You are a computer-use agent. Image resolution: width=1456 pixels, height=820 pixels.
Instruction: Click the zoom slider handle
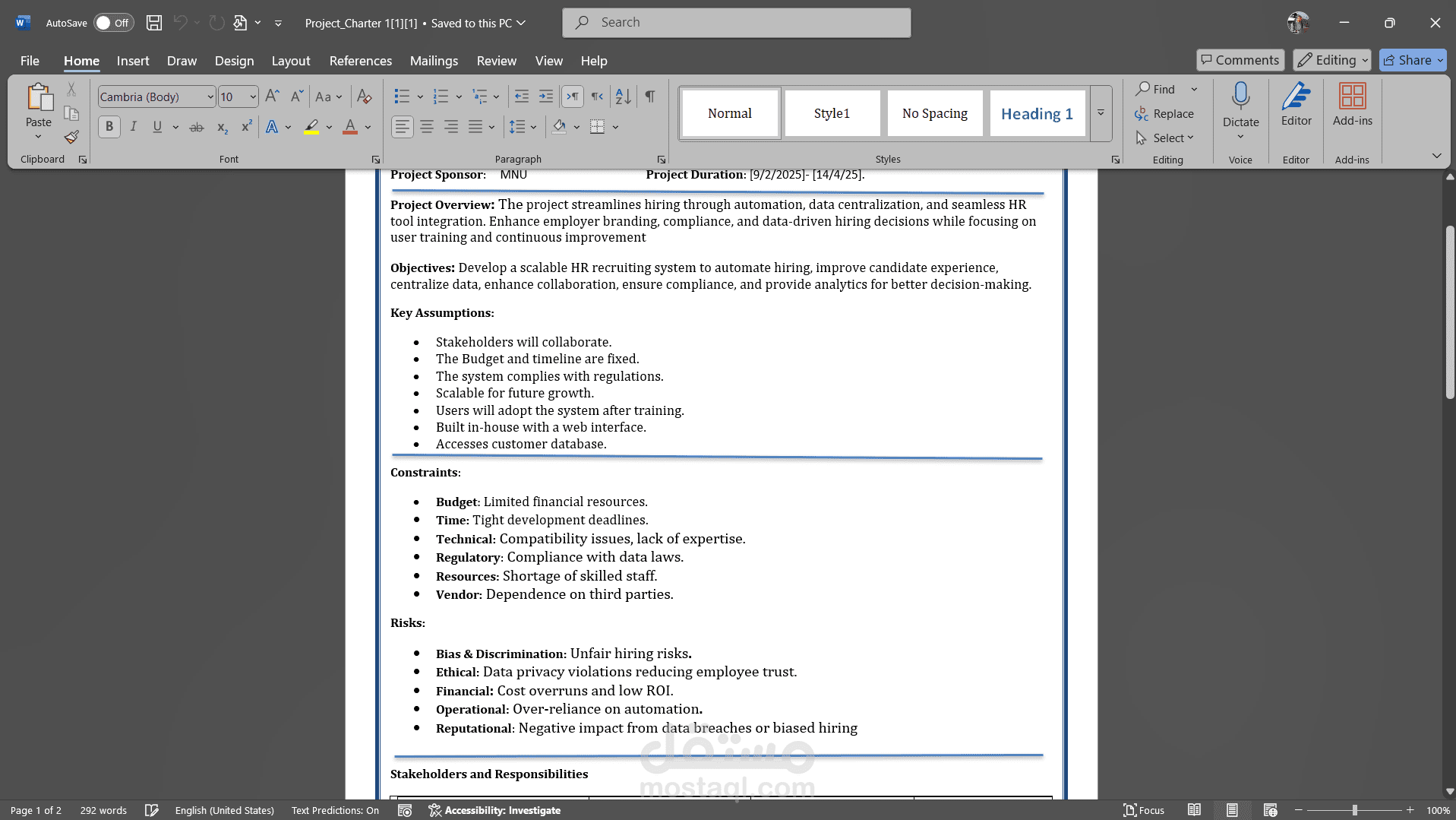tap(1354, 810)
